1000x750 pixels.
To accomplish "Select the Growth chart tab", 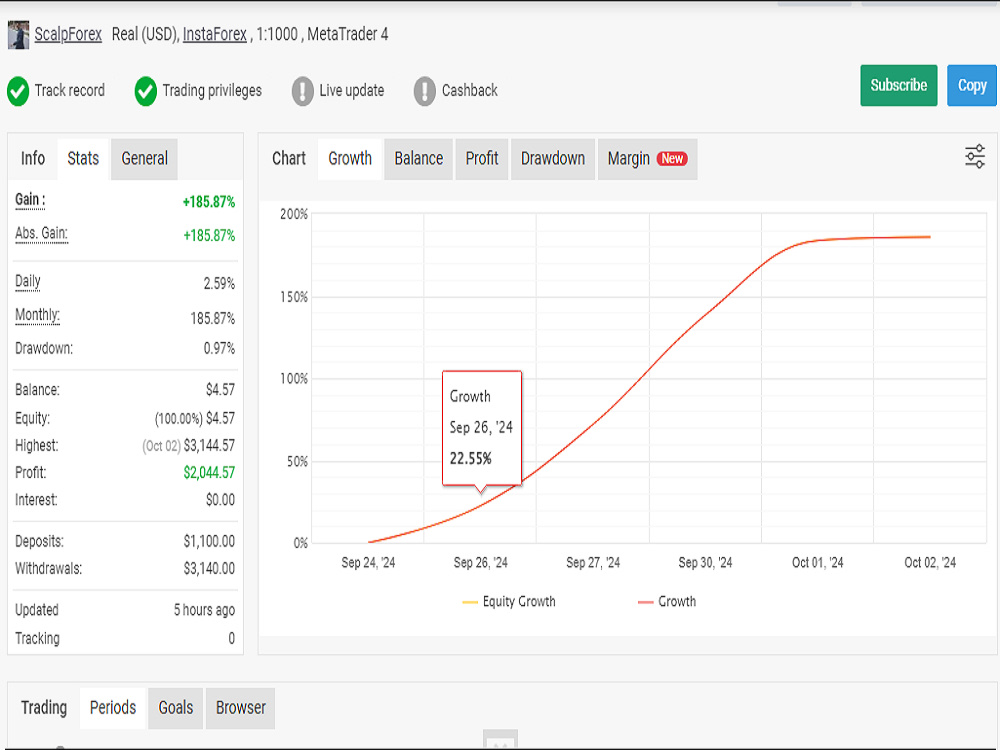I will click(350, 159).
